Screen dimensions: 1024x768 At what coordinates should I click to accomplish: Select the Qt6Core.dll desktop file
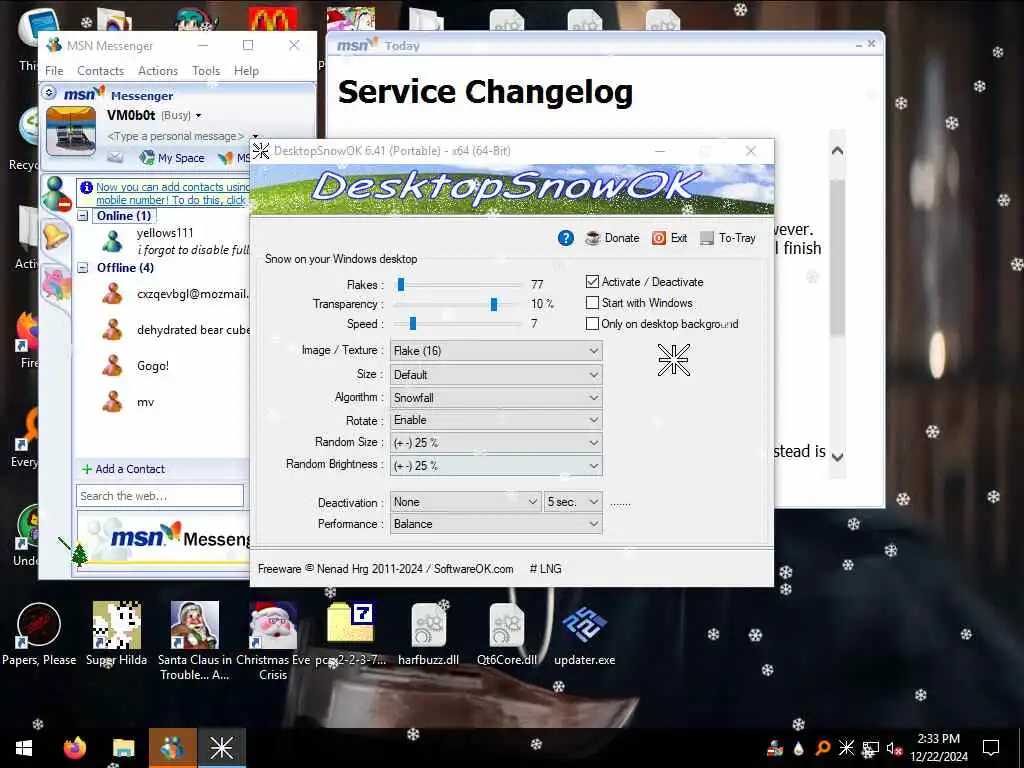(507, 634)
